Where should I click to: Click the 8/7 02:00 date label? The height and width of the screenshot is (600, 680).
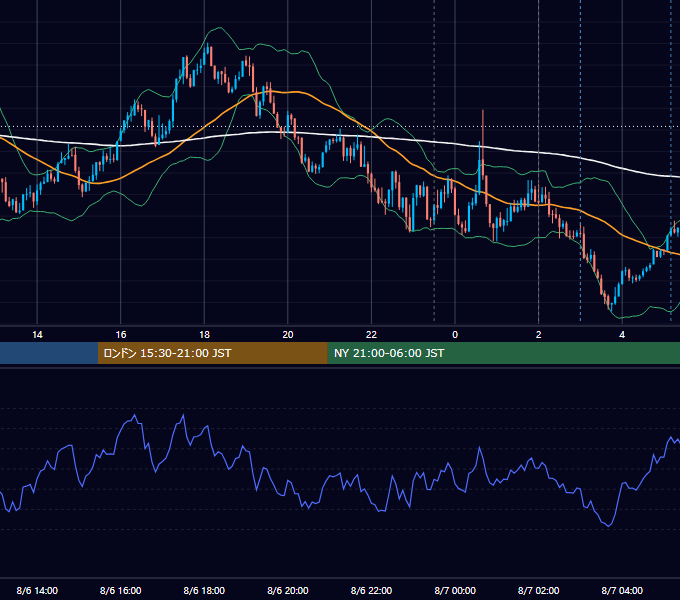539,590
